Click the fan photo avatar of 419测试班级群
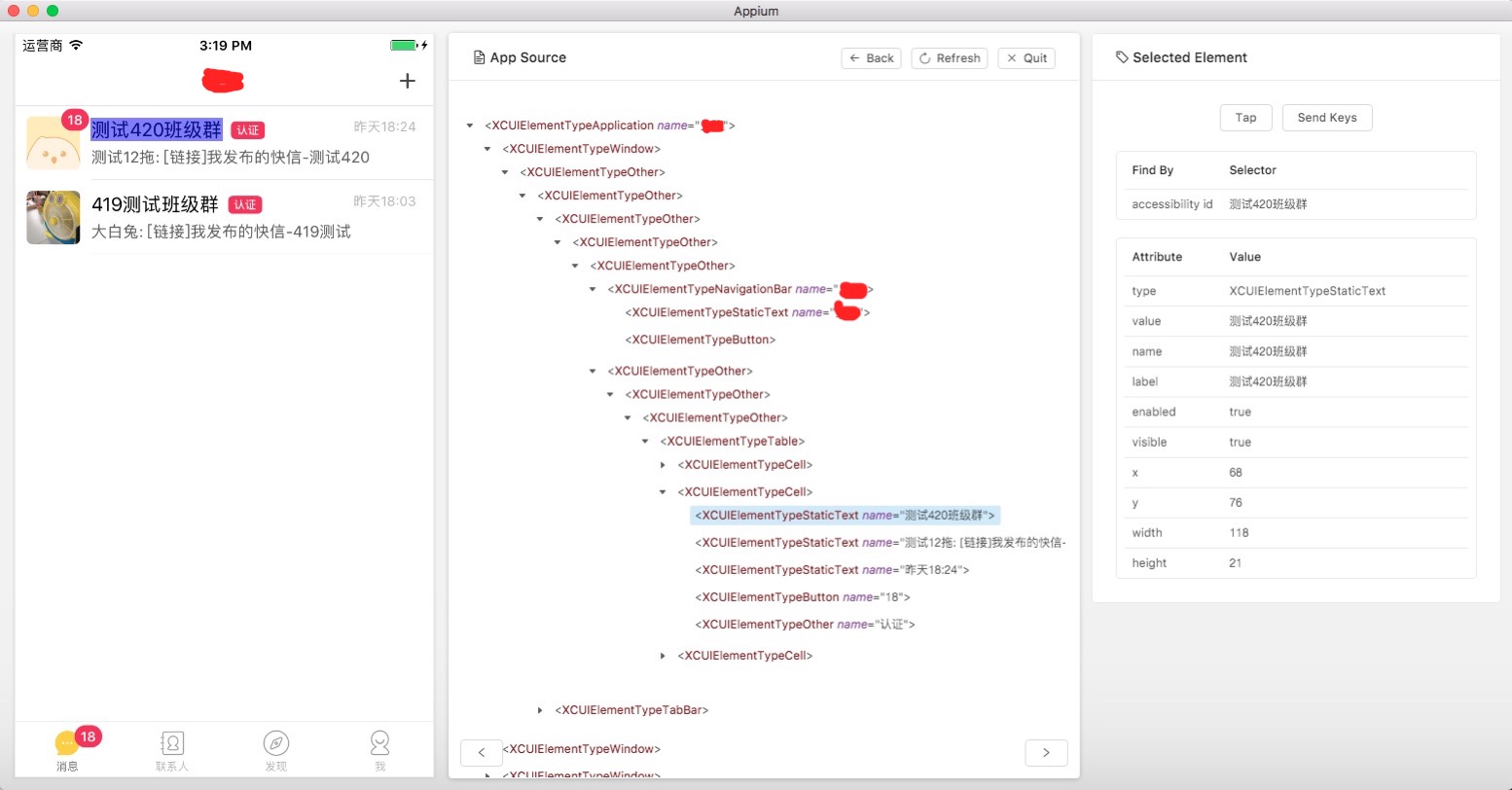 point(54,217)
